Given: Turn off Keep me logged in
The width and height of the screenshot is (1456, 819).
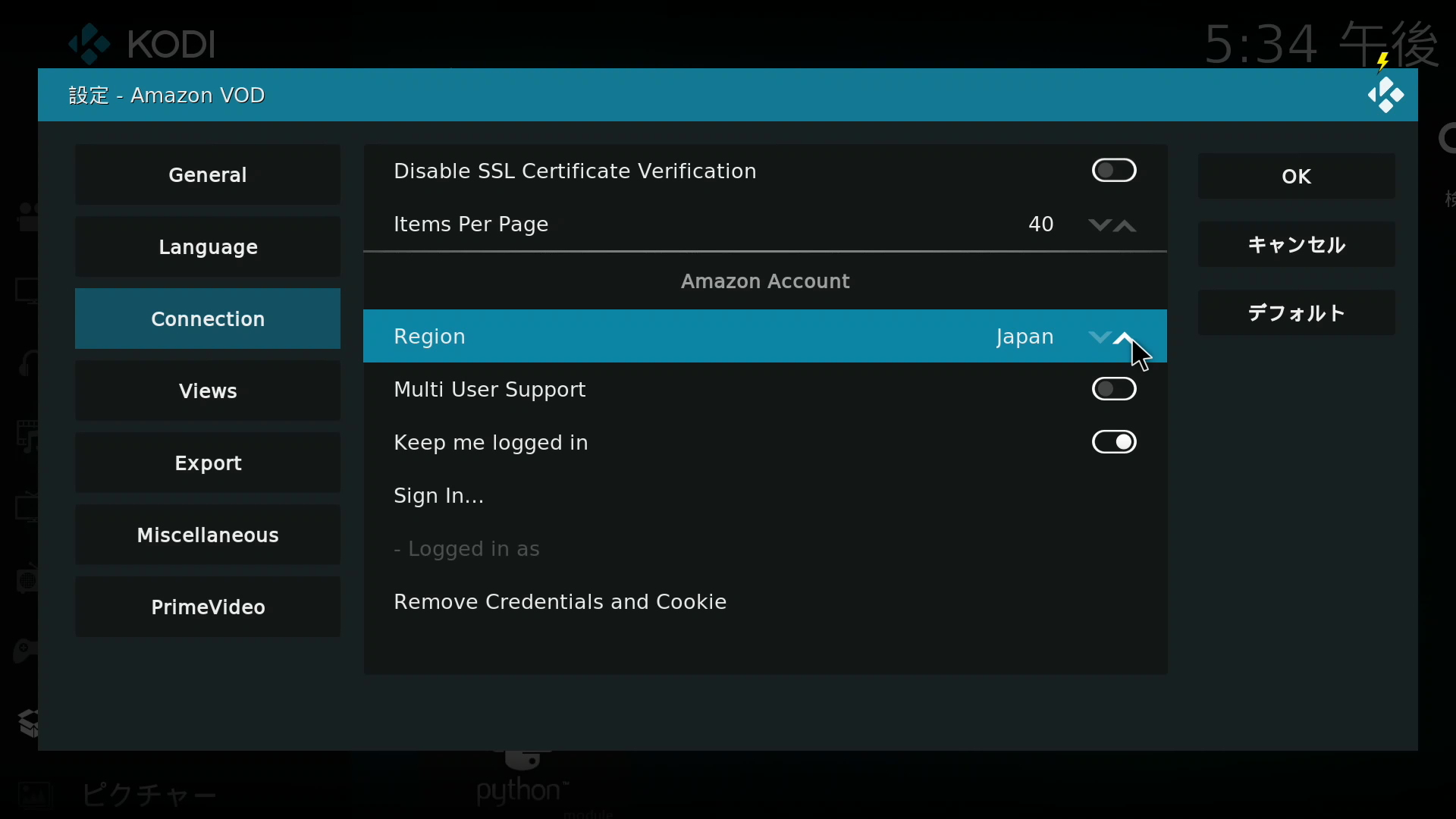Looking at the screenshot, I should click(1114, 442).
